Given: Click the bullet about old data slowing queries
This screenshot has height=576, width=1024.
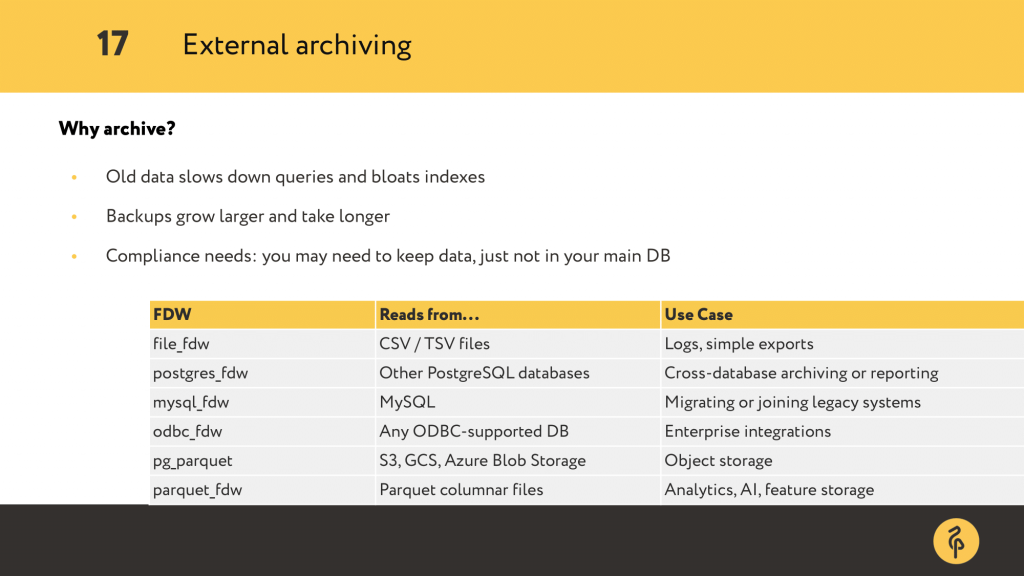Looking at the screenshot, I should (x=295, y=177).
